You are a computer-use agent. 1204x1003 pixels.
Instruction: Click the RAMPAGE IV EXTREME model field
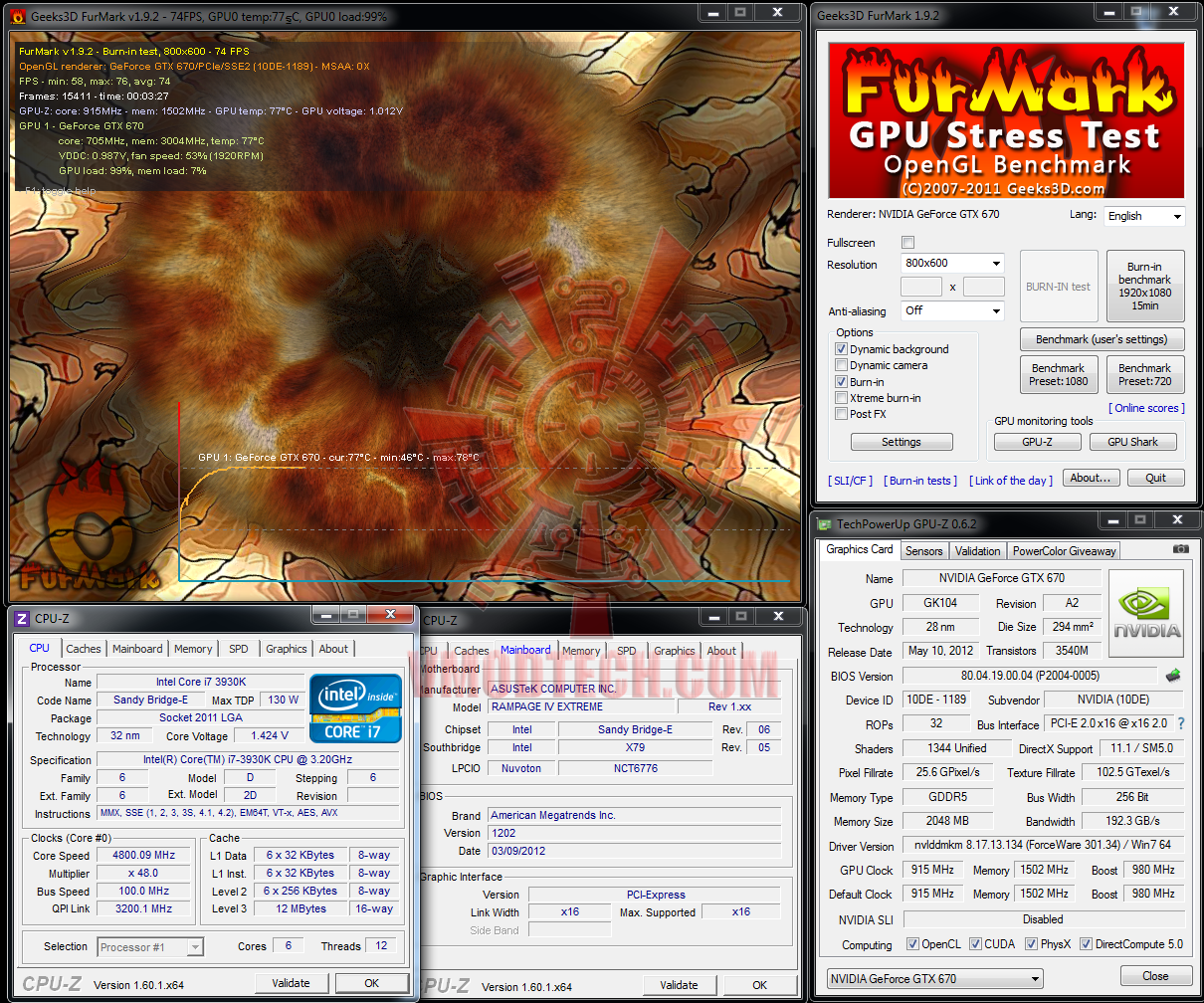pos(581,706)
